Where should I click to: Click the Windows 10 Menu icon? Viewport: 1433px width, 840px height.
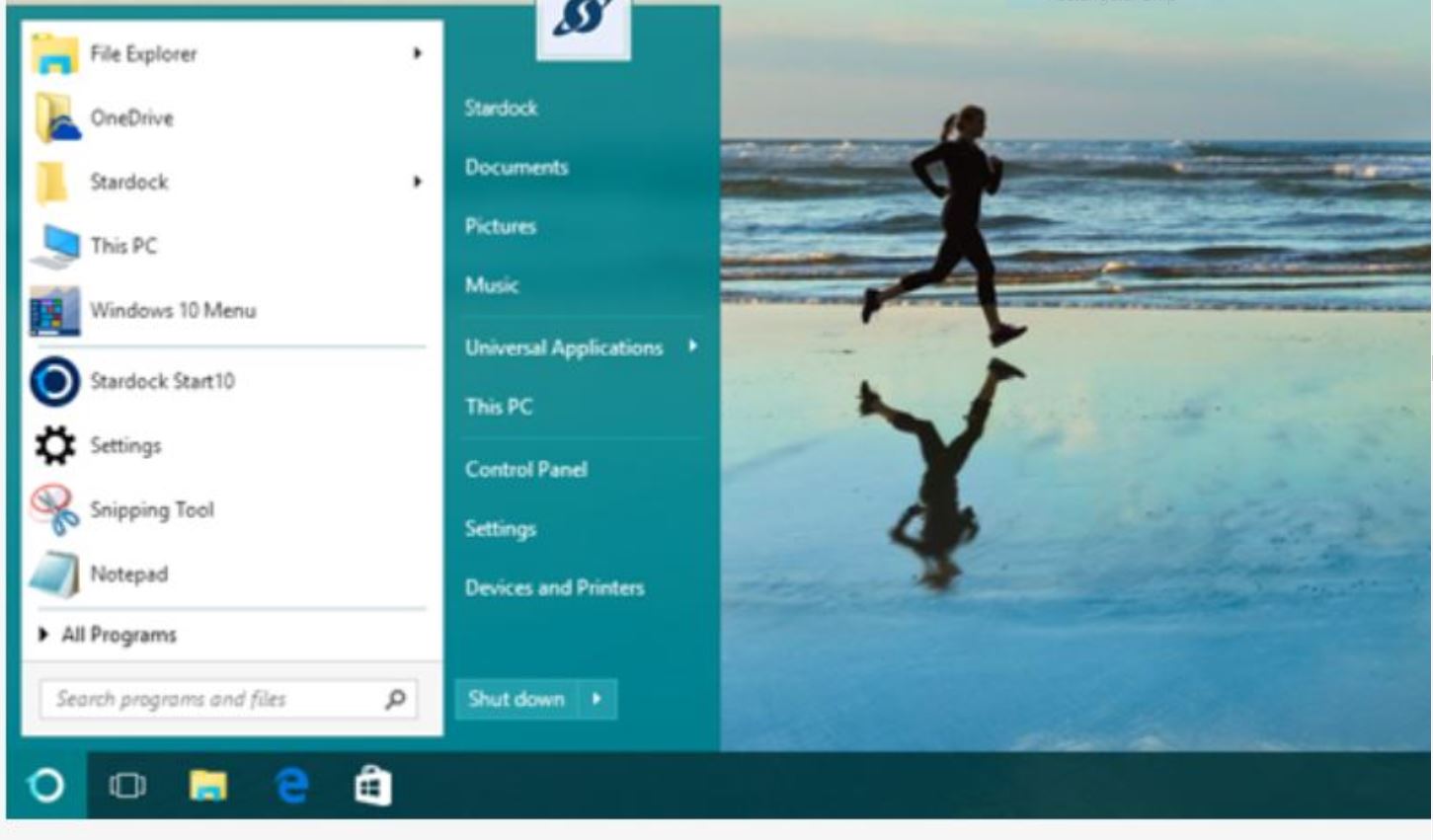[x=54, y=311]
